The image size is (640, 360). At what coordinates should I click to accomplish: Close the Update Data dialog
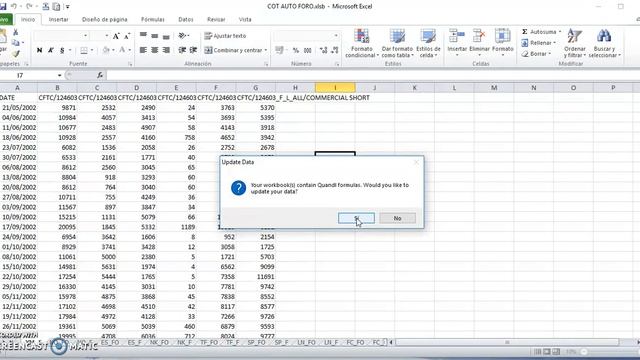point(416,162)
